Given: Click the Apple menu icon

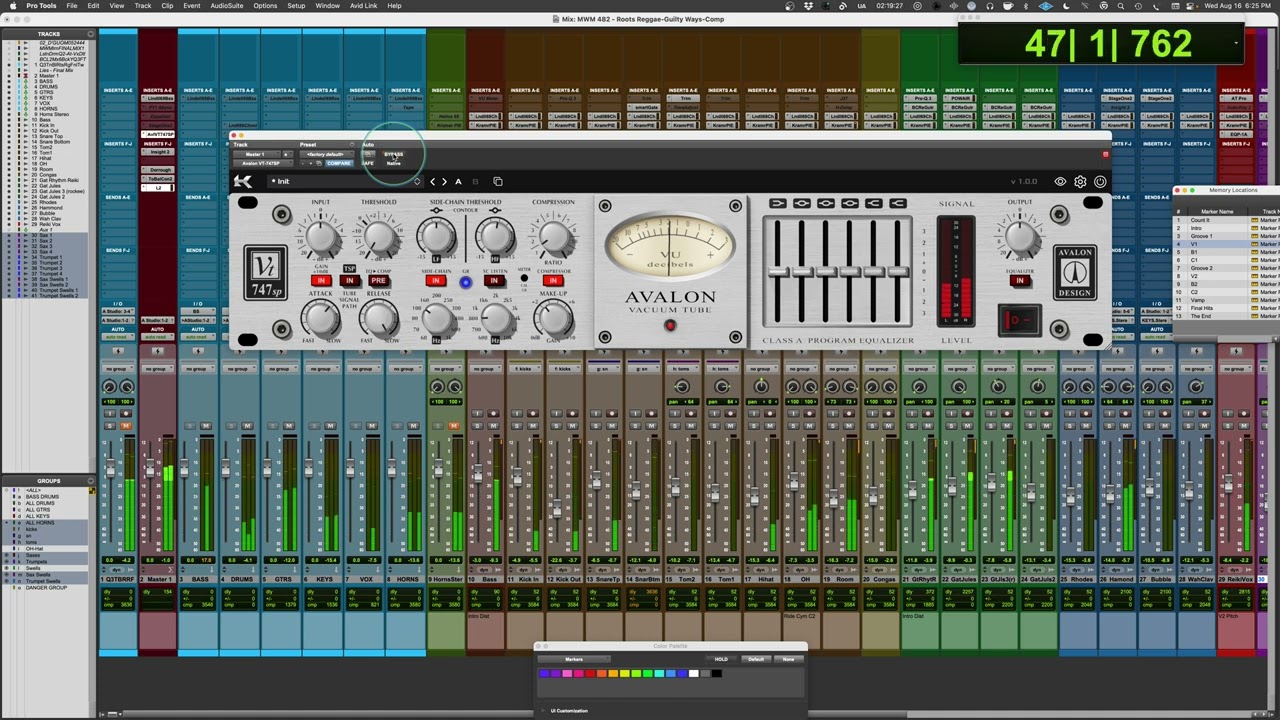Looking at the screenshot, I should point(12,6).
